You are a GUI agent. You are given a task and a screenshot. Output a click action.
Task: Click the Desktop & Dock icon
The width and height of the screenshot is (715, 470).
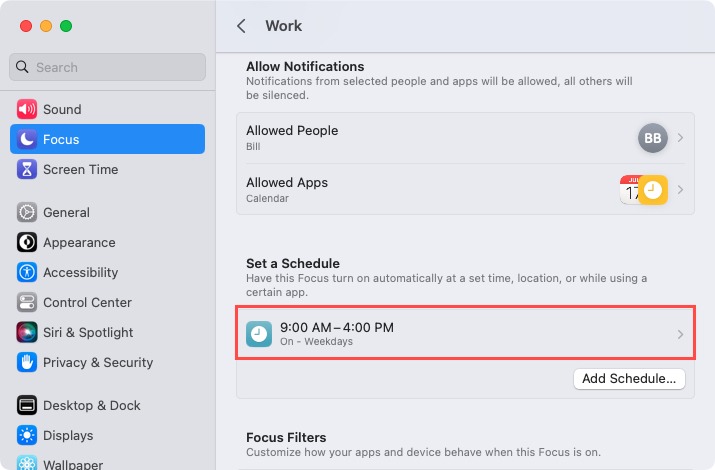click(27, 405)
